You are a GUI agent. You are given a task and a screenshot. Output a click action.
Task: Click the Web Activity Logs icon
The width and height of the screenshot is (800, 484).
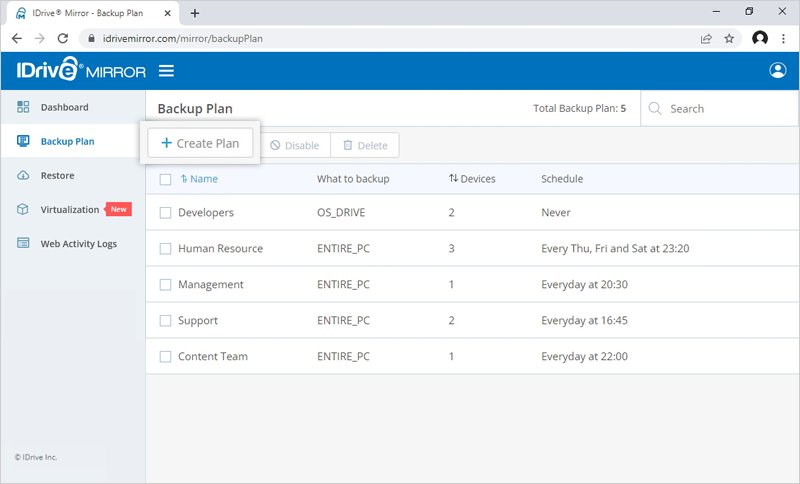pyautogui.click(x=23, y=244)
